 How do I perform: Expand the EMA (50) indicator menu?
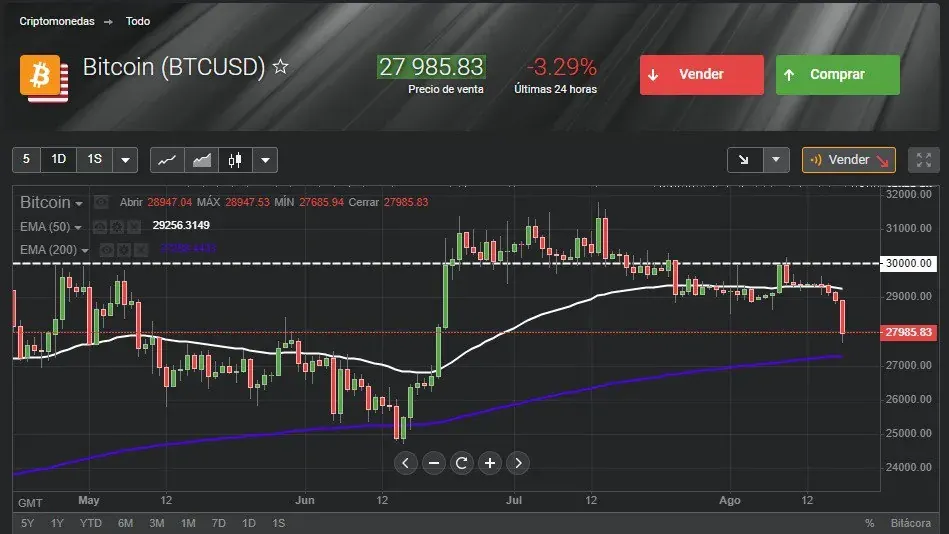pos(77,228)
